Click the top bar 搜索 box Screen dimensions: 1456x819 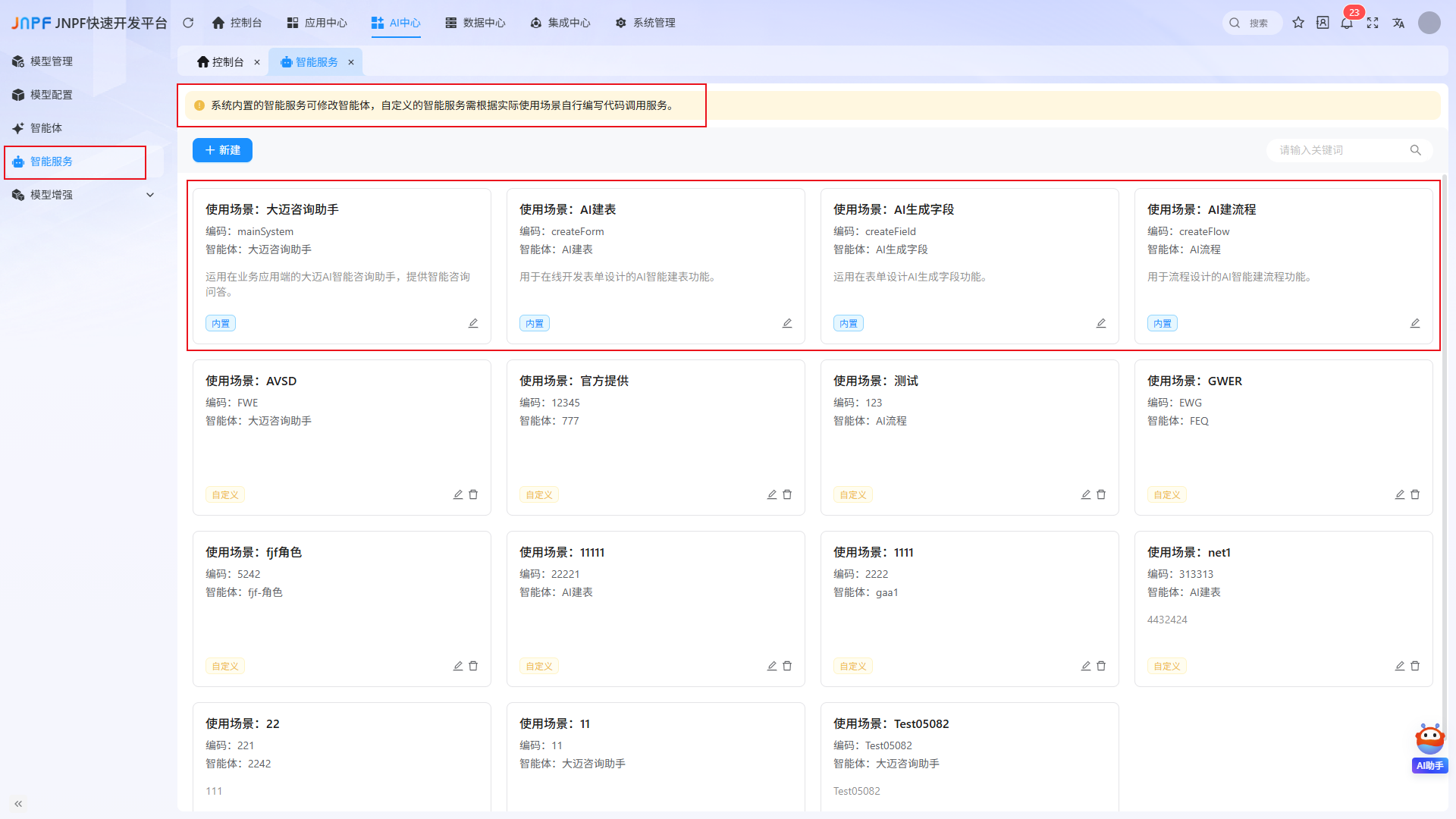click(x=1252, y=23)
